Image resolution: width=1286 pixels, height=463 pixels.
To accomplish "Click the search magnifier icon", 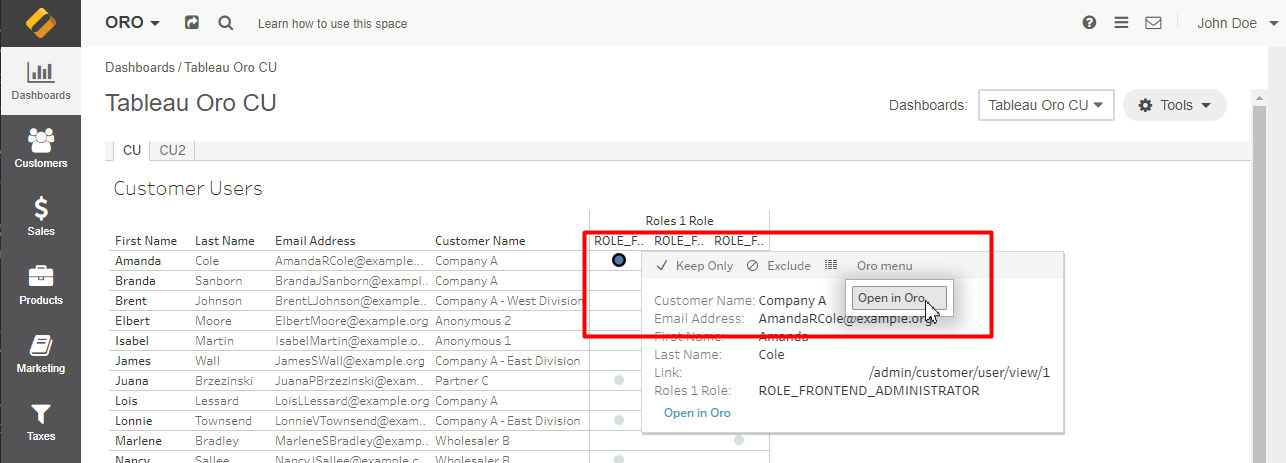I will pos(226,23).
